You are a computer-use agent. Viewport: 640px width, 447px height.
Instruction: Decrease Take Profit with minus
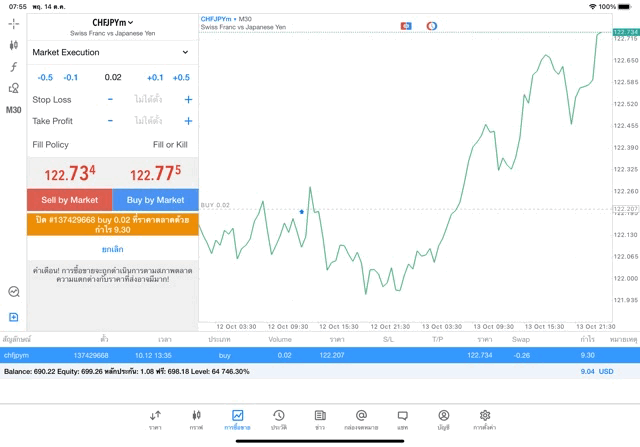[x=110, y=121]
